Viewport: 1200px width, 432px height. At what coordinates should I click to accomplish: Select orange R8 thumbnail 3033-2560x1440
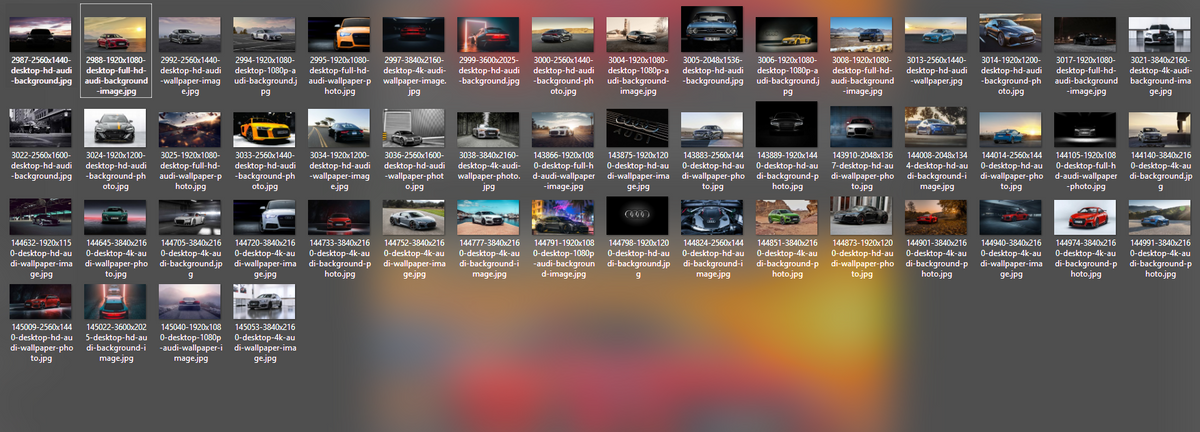pos(265,130)
